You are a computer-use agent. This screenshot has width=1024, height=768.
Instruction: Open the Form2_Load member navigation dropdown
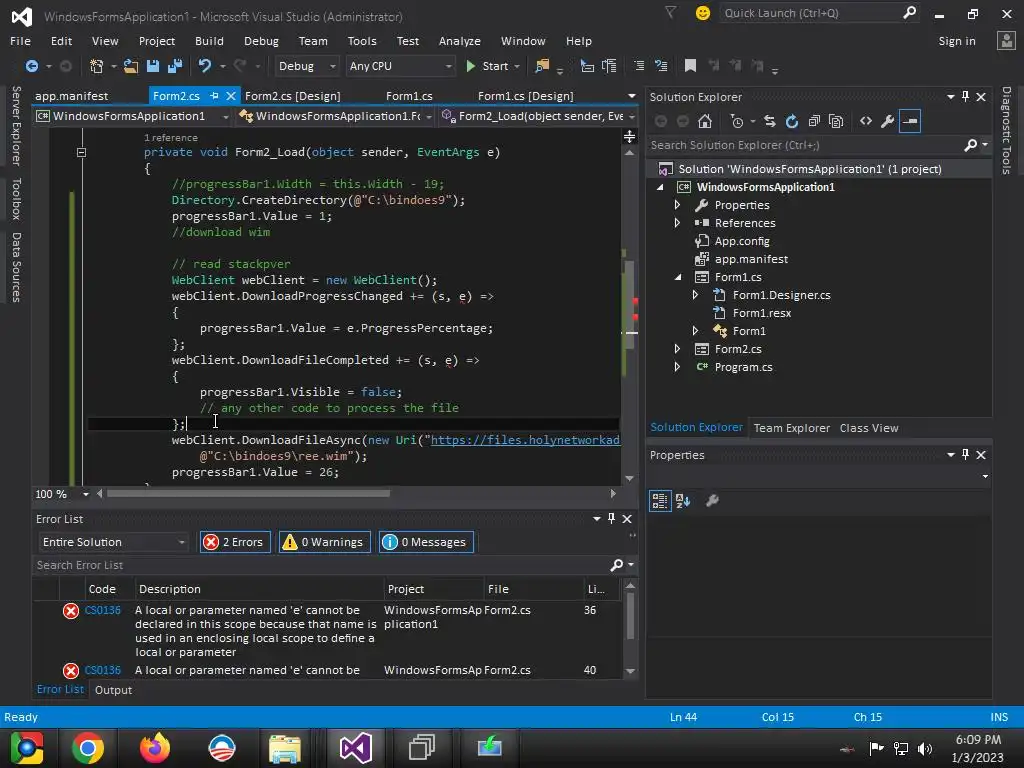[538, 116]
